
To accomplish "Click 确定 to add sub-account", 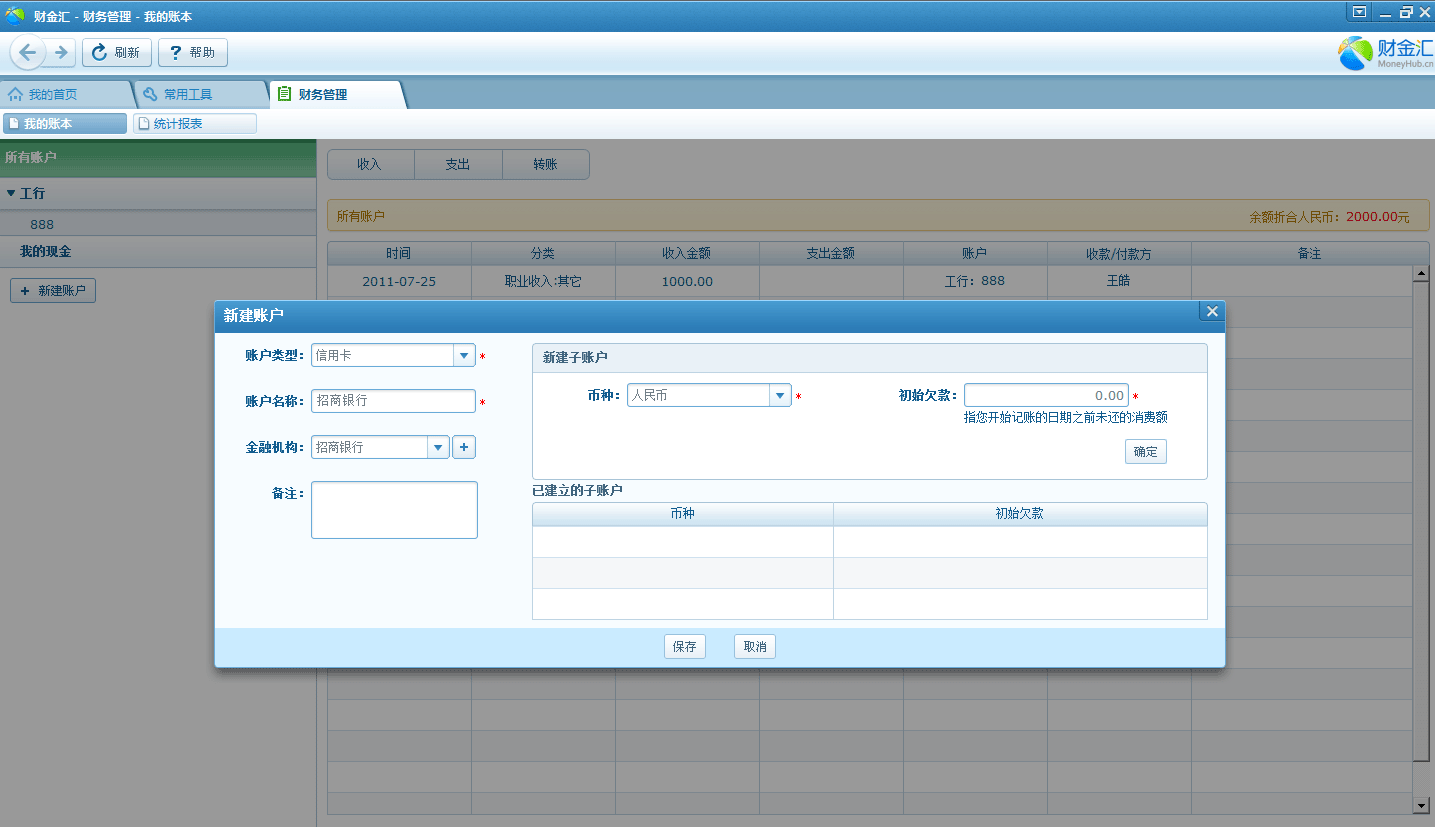I will pyautogui.click(x=1145, y=452).
